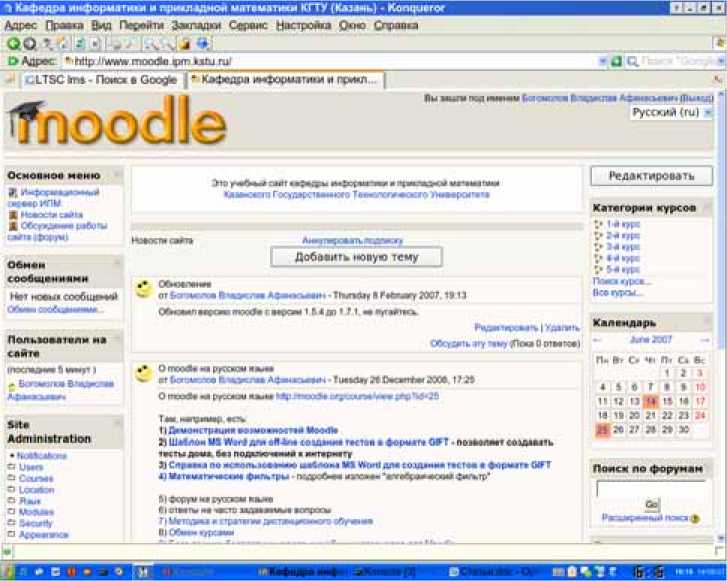
Task: Click the close tab icon at tab bar right
Action: (718, 80)
